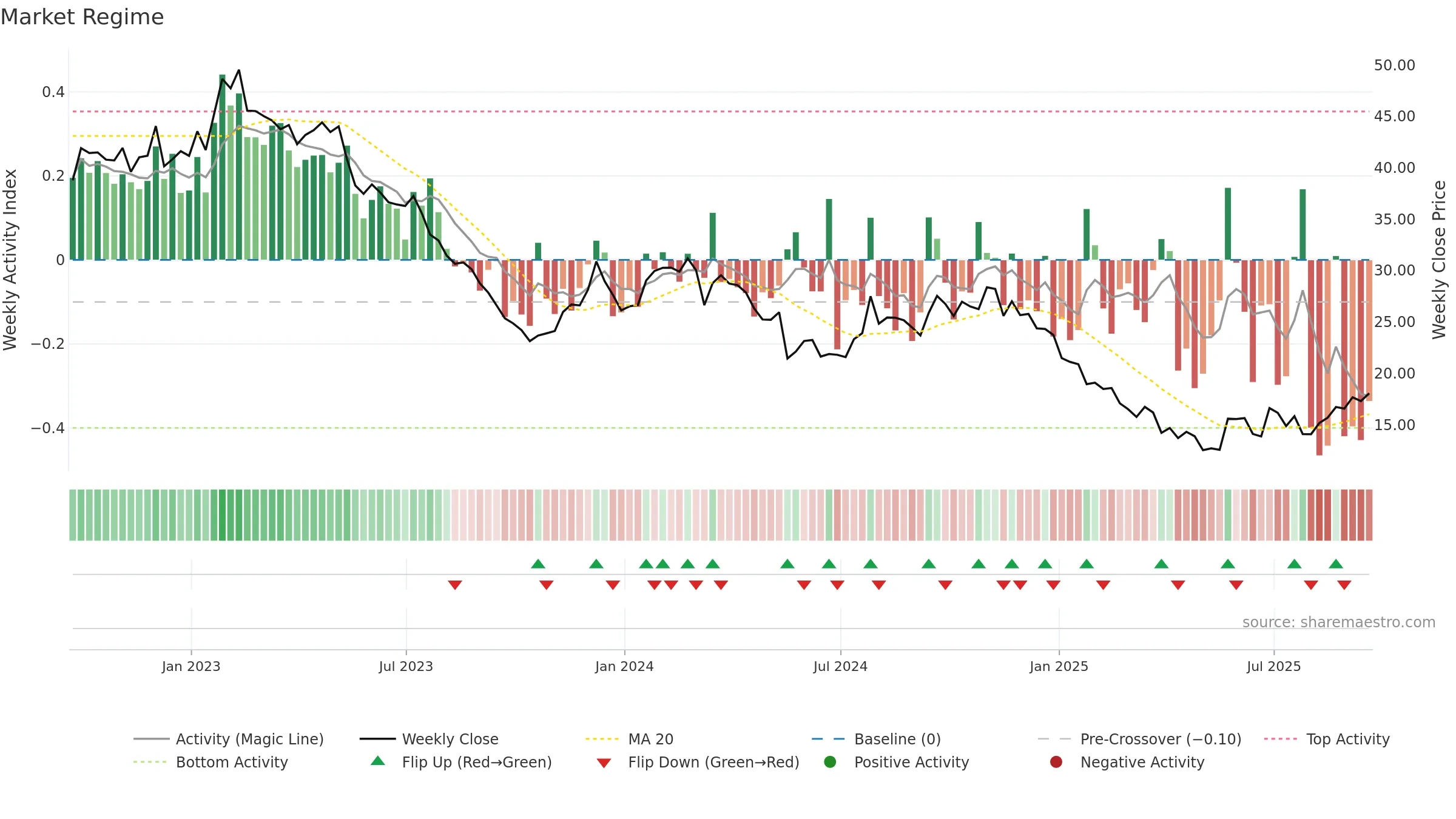Screen dimensions: 1456x819
Task: Click the last red Flip Down marker on the timeline
Action: [x=1344, y=585]
